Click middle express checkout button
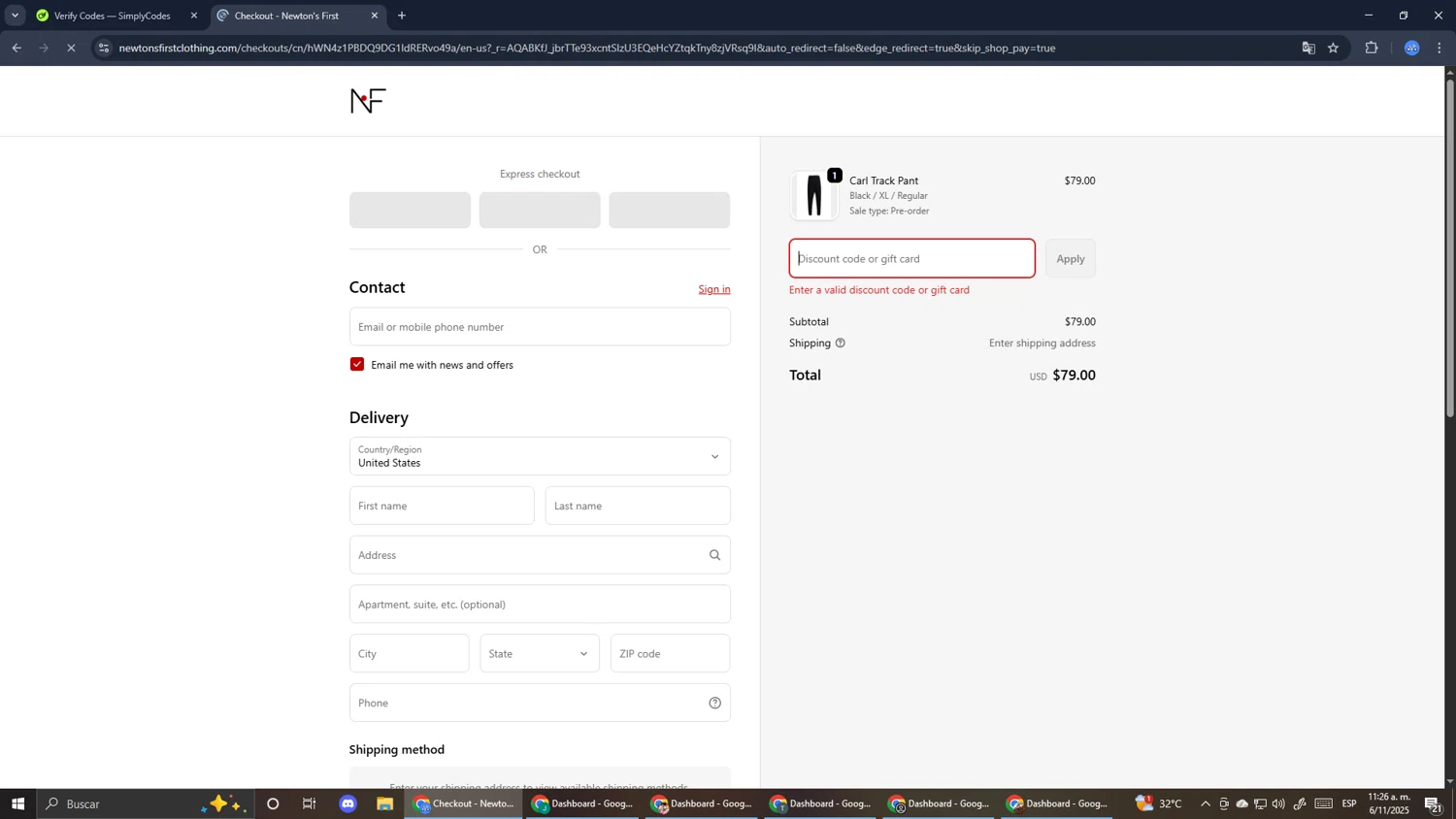 (540, 211)
